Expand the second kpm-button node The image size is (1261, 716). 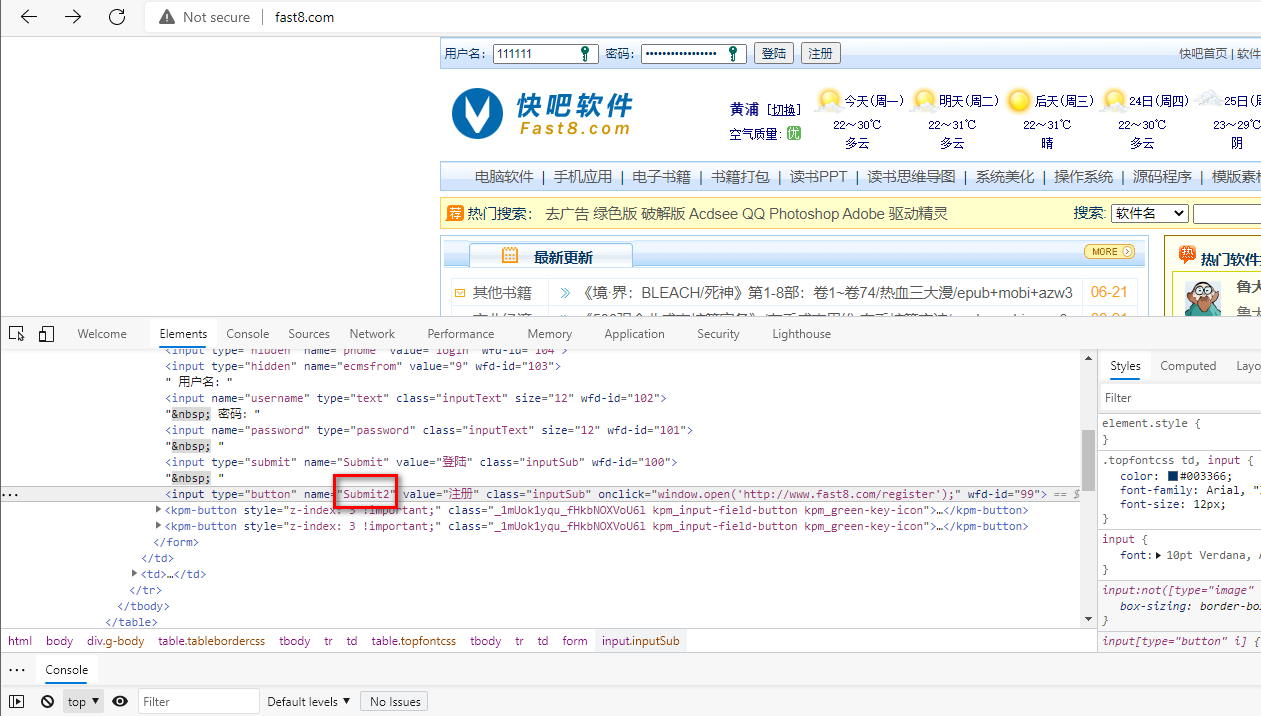(x=159, y=526)
